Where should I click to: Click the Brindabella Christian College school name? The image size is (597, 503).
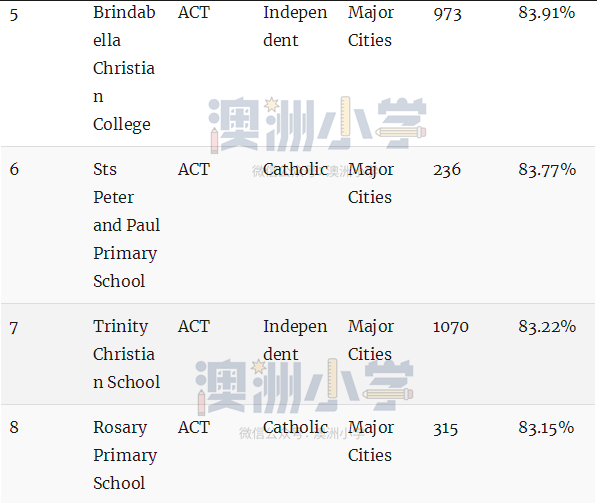[x=124, y=69]
